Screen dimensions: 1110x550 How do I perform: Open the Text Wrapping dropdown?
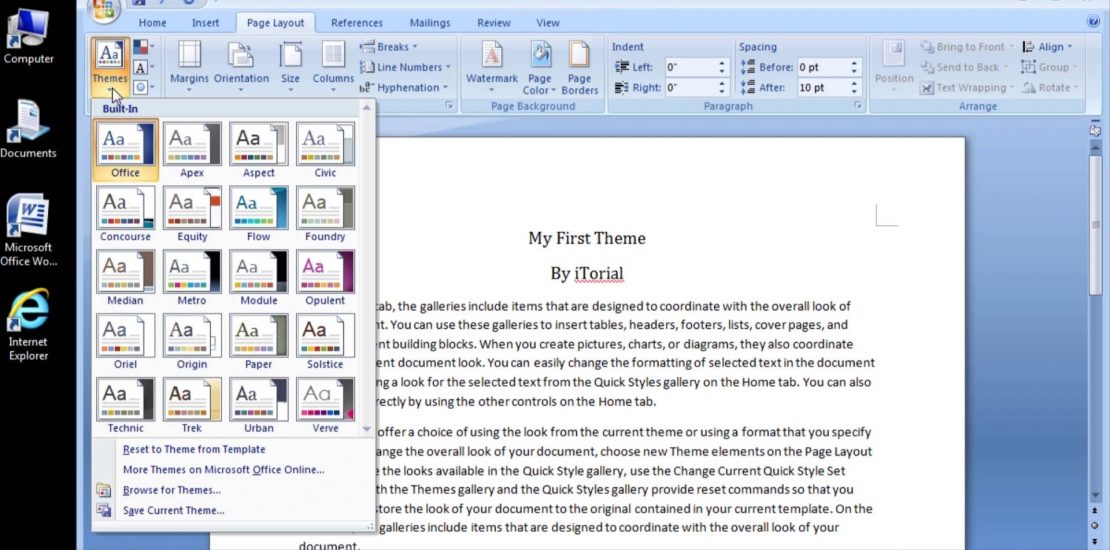967,88
